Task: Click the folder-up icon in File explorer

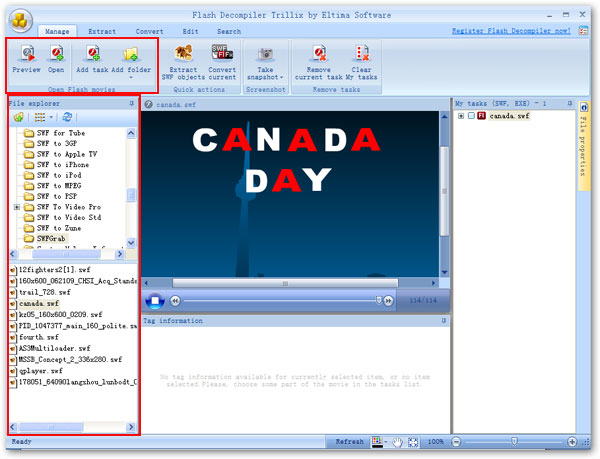Action: (x=18, y=117)
